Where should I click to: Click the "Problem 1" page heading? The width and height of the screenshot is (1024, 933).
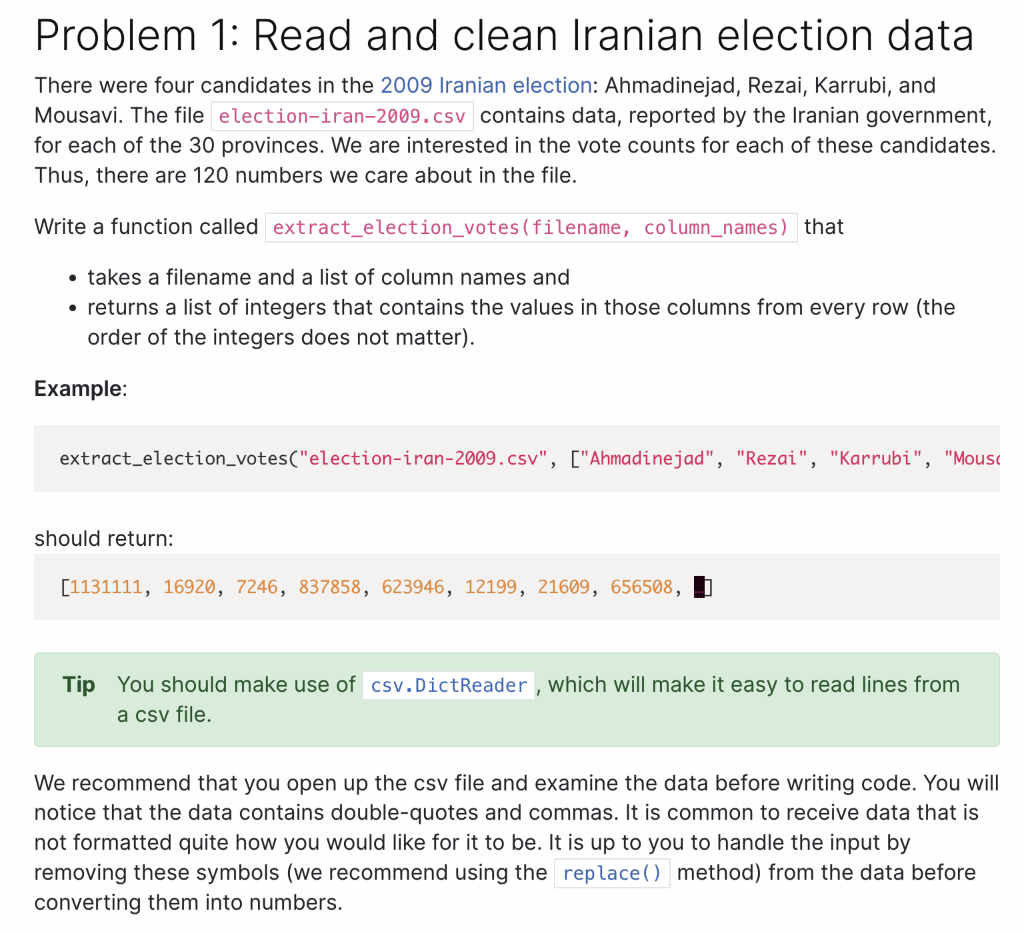[504, 35]
